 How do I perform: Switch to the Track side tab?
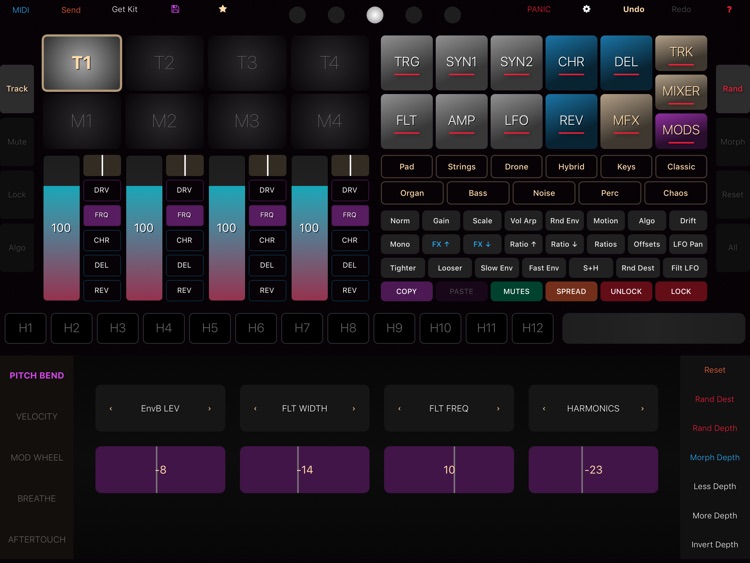pyautogui.click(x=17, y=89)
